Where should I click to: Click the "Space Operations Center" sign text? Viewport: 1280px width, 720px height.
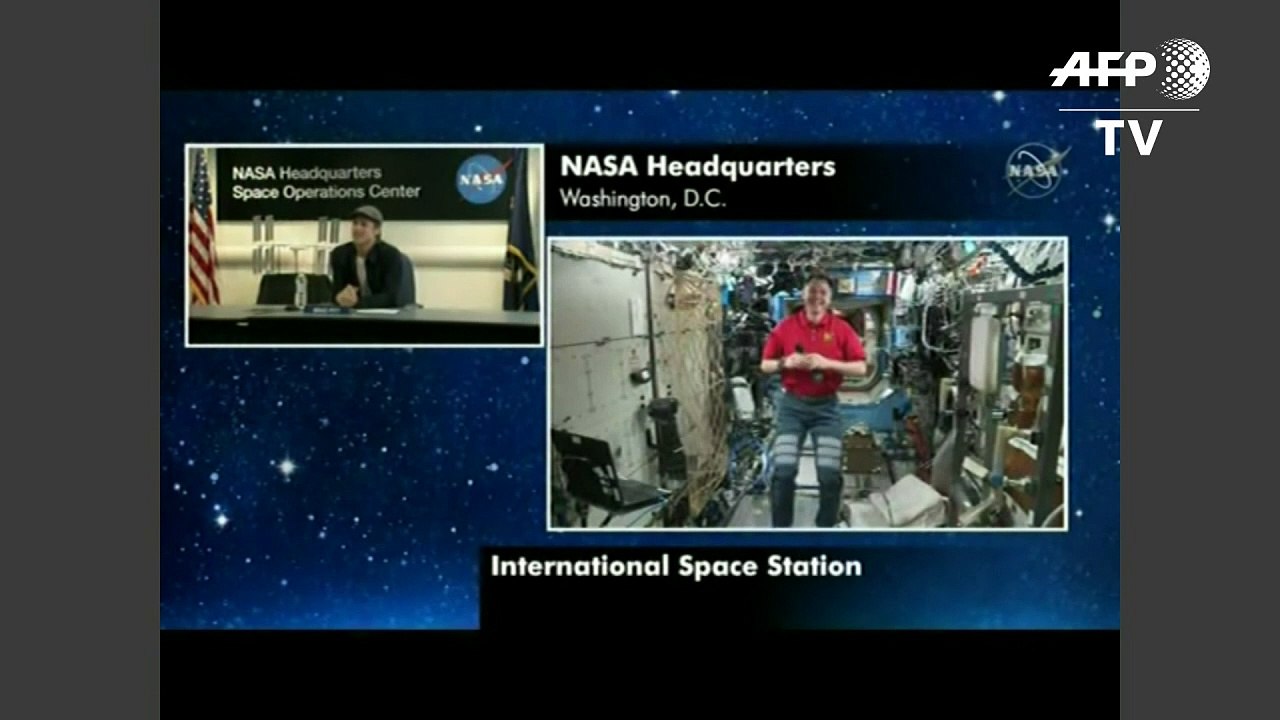(326, 192)
